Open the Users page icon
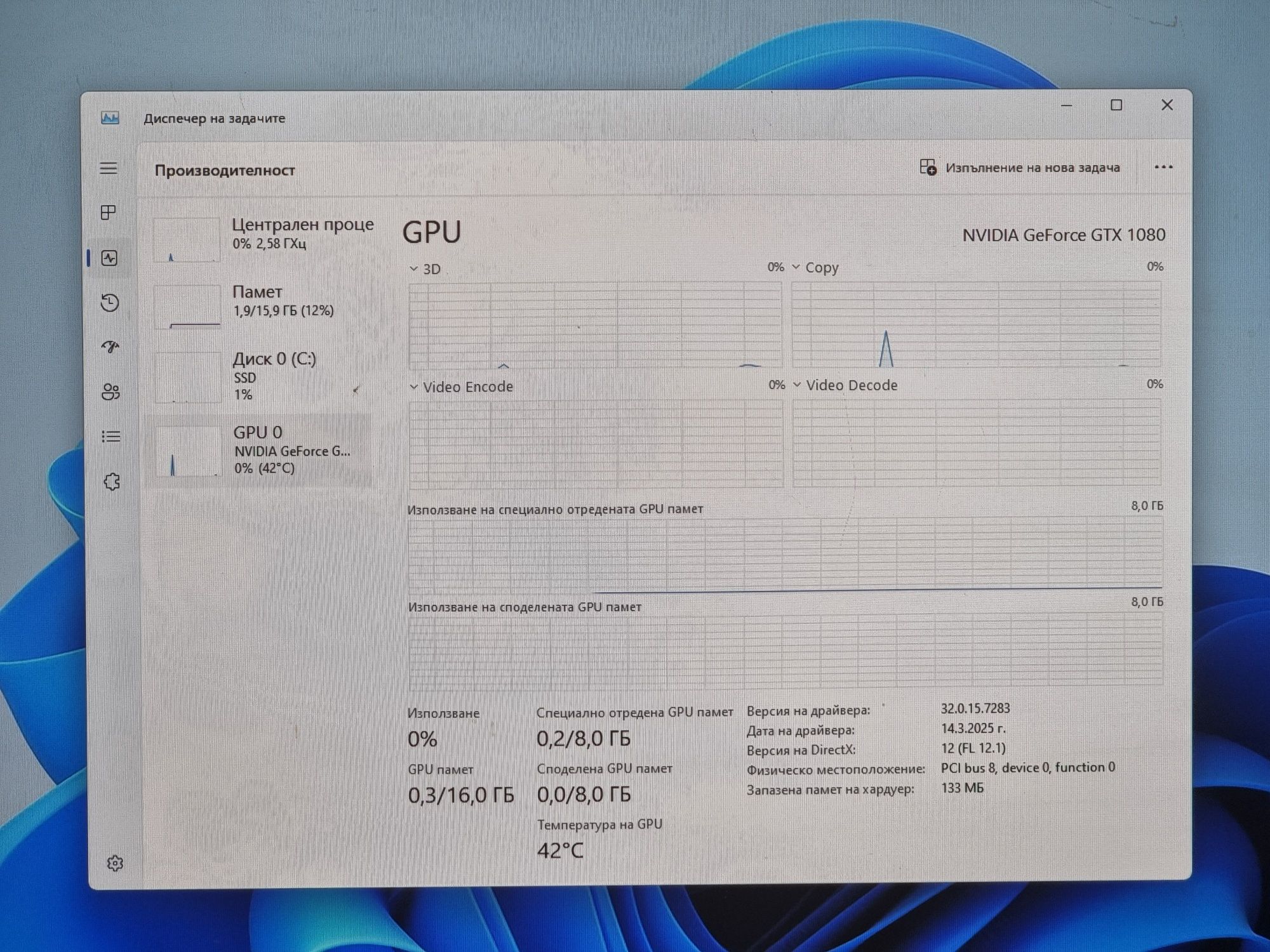The width and height of the screenshot is (1270, 952). [110, 392]
